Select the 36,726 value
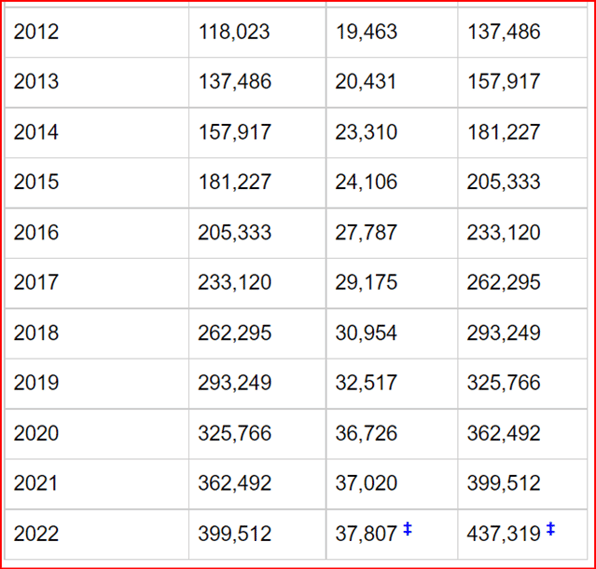The image size is (596, 569). 366,433
